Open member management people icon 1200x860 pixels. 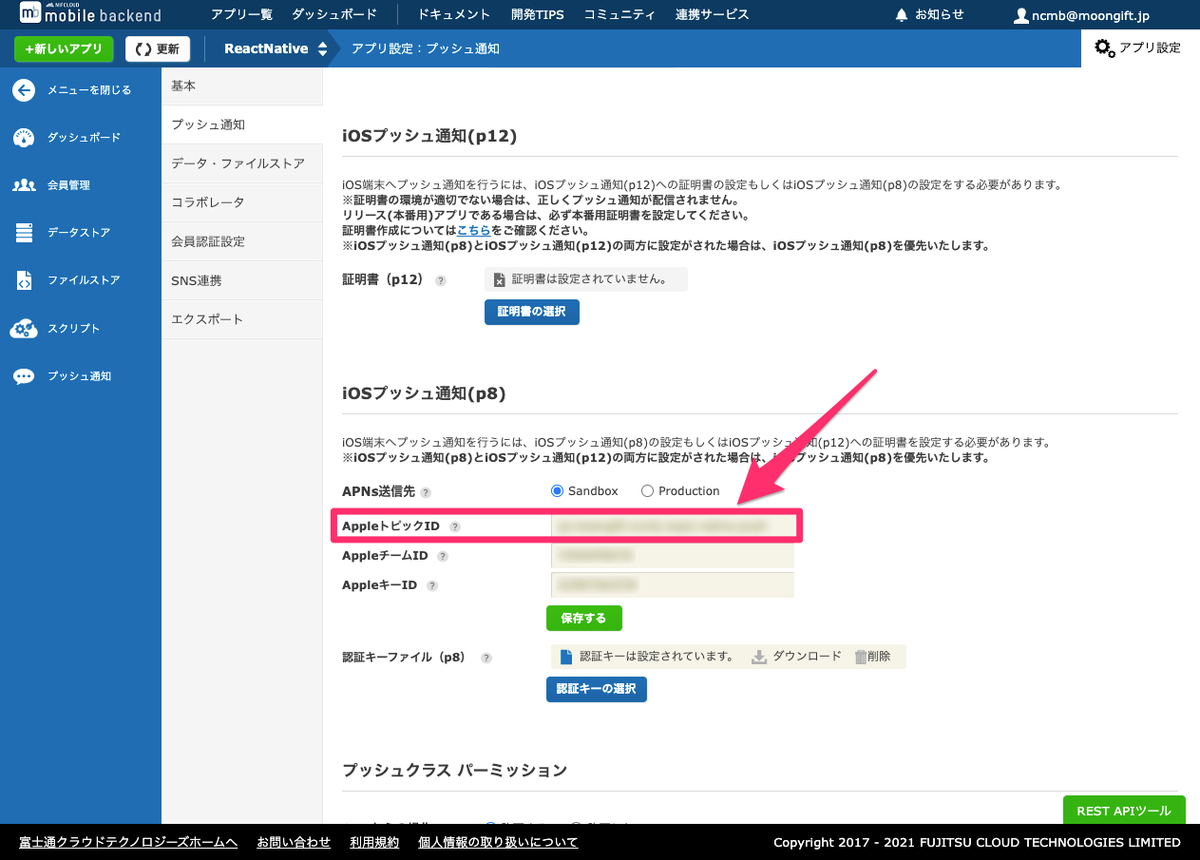click(x=24, y=185)
